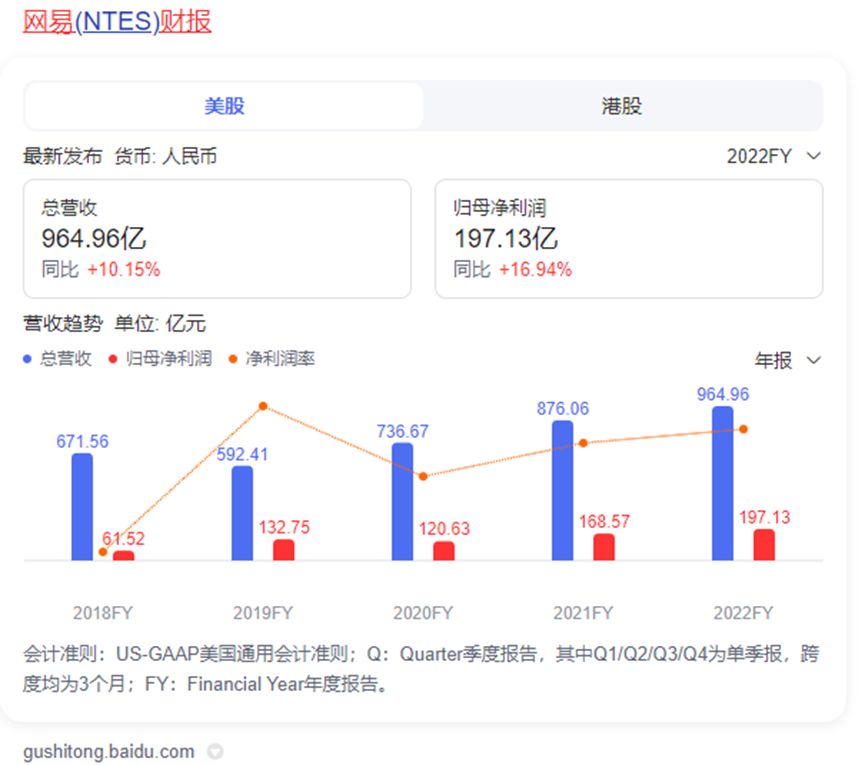Toggle the 净利润率 legend item
865x765 pixels.
272,359
